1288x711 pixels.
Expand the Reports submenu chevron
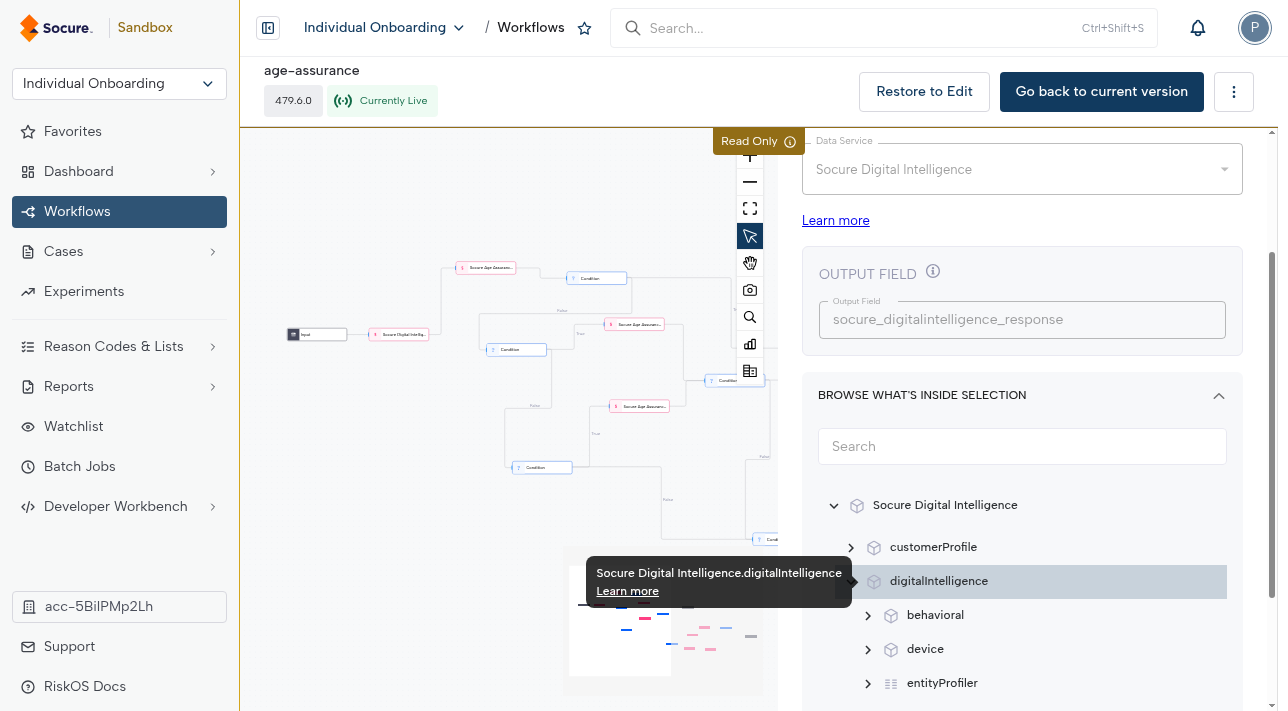(213, 387)
